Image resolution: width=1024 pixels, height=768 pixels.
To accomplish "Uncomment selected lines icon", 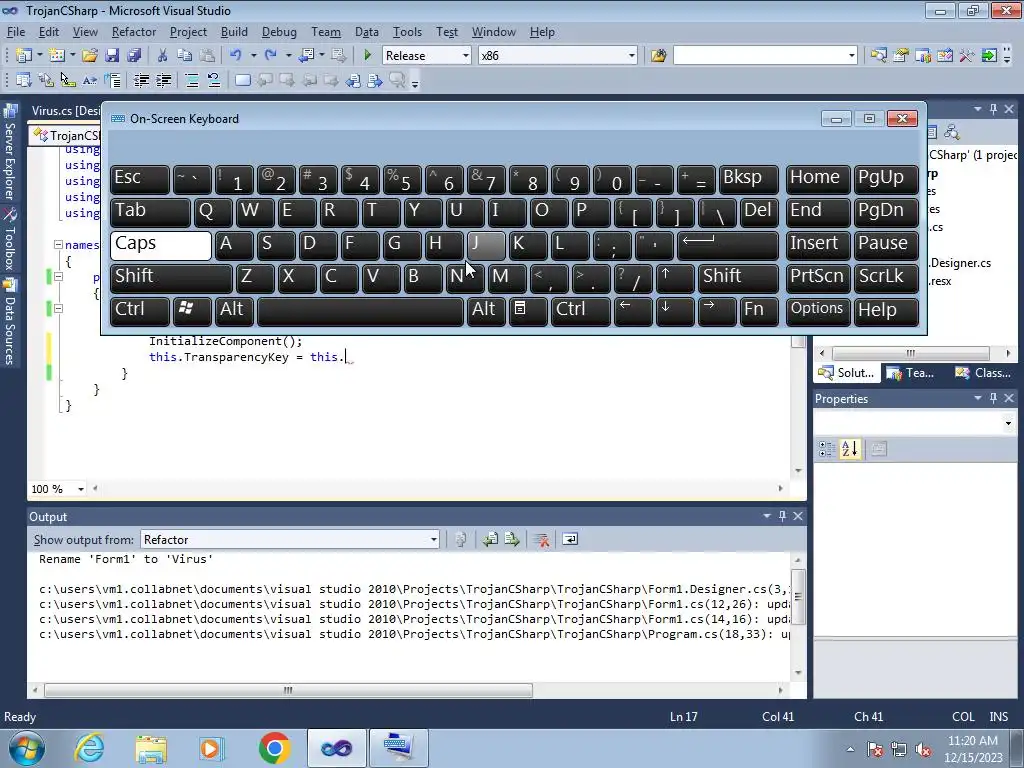I will [x=214, y=80].
